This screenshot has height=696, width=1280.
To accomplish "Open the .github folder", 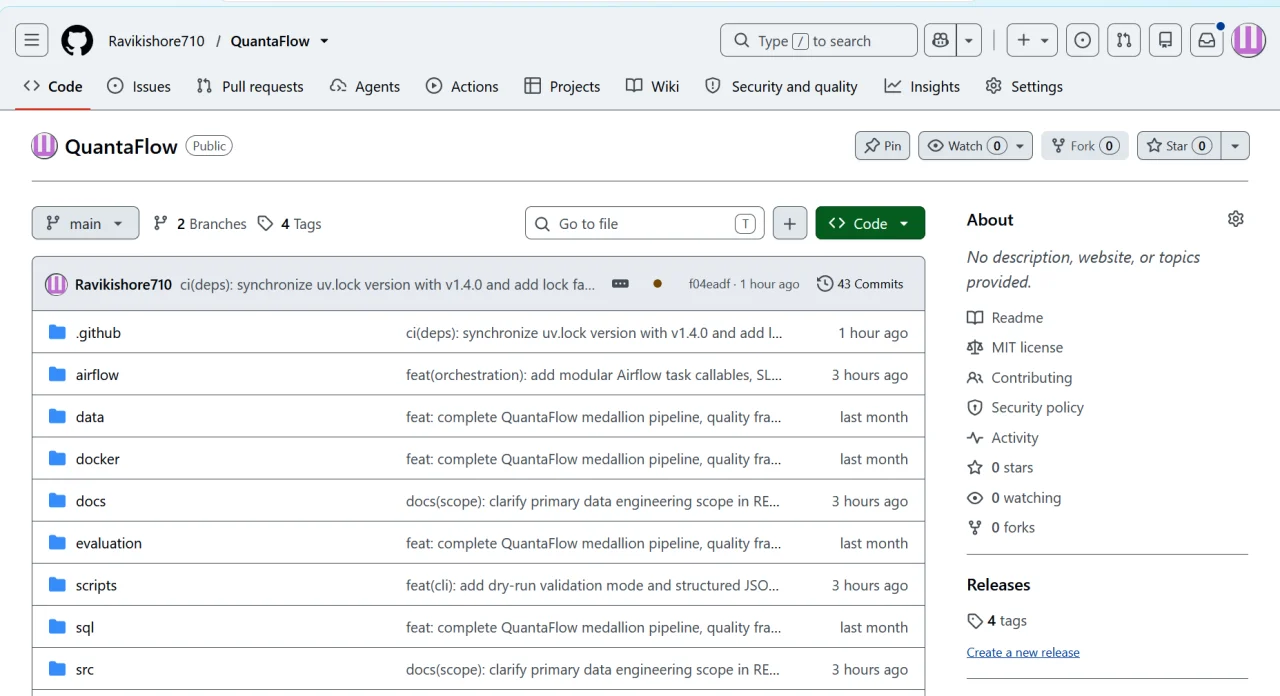I will click(x=98, y=333).
